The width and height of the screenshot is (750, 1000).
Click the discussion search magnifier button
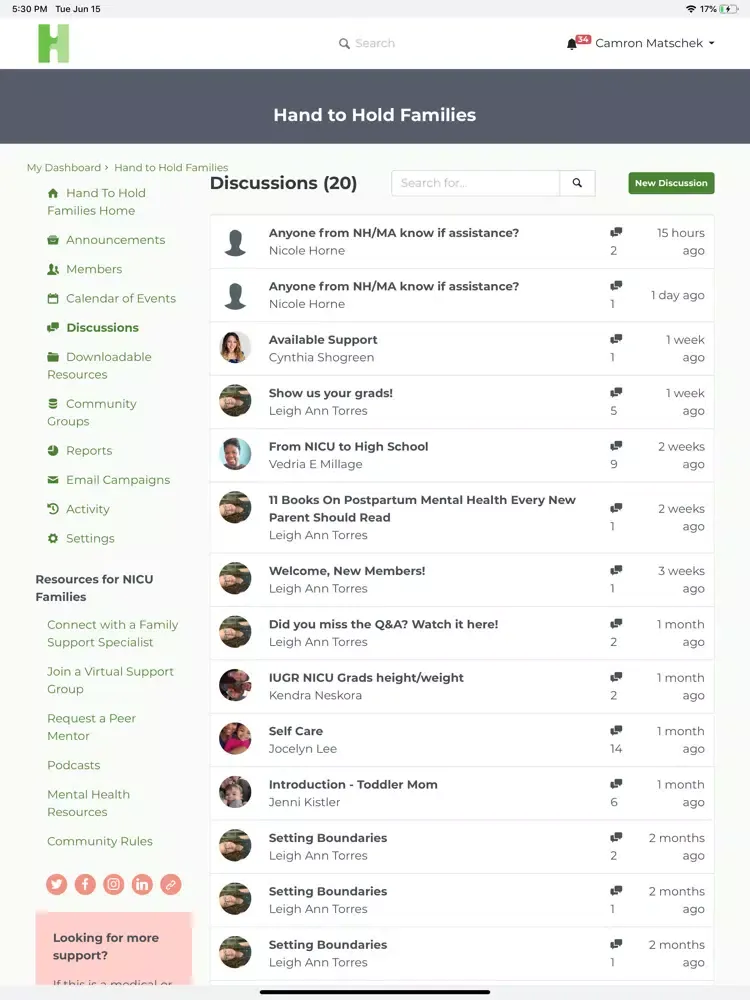[577, 183]
